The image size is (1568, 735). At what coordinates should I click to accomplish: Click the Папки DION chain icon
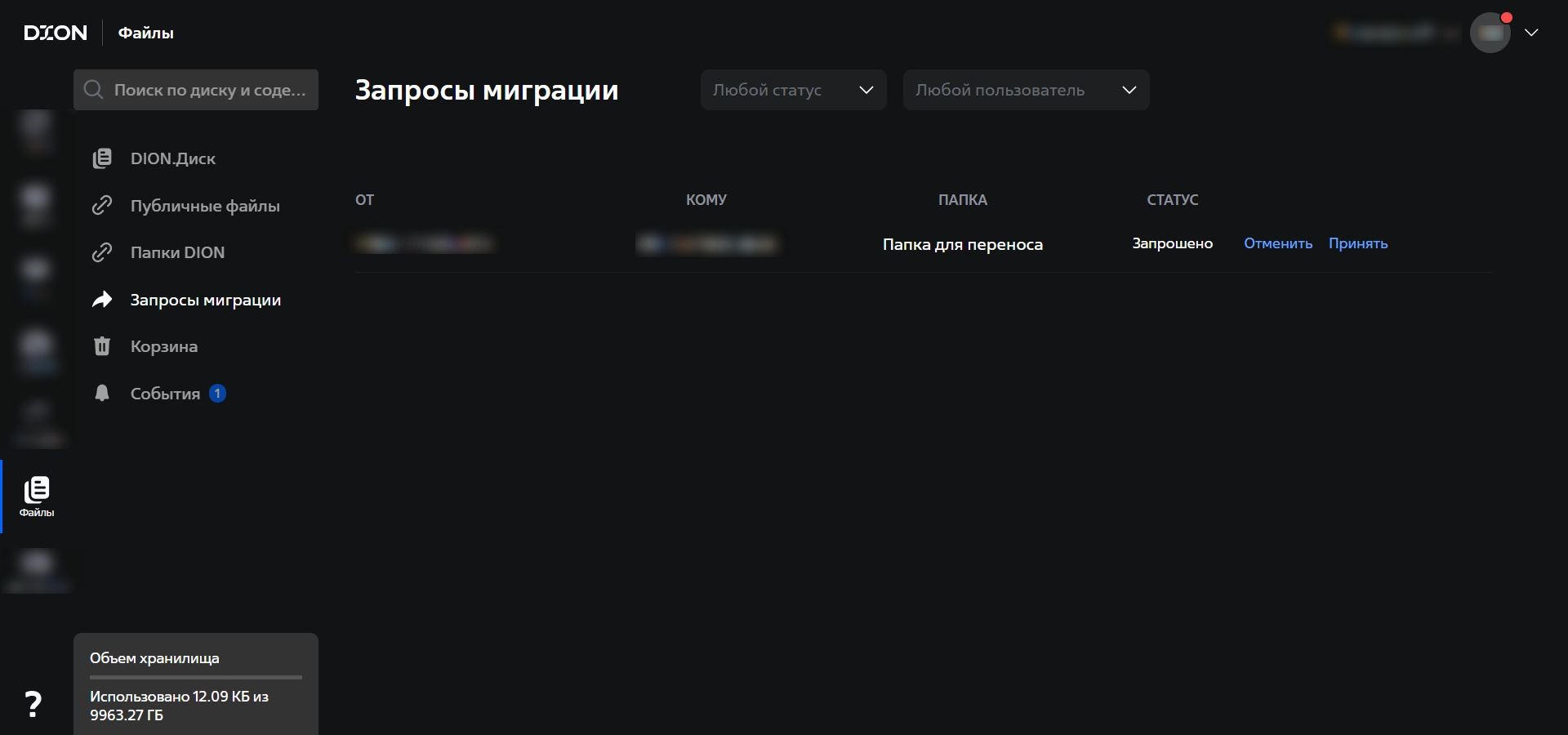click(x=102, y=253)
